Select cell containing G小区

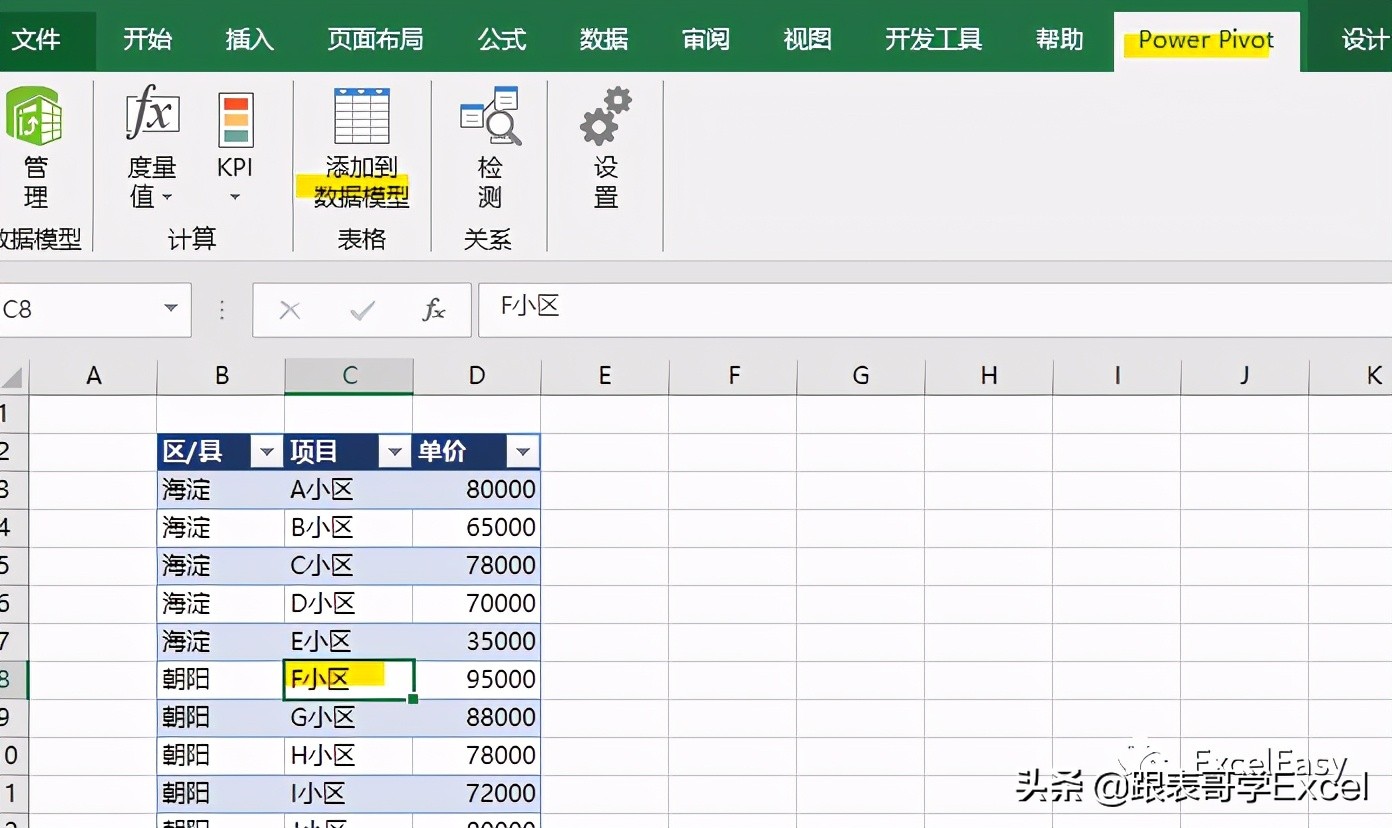[349, 718]
